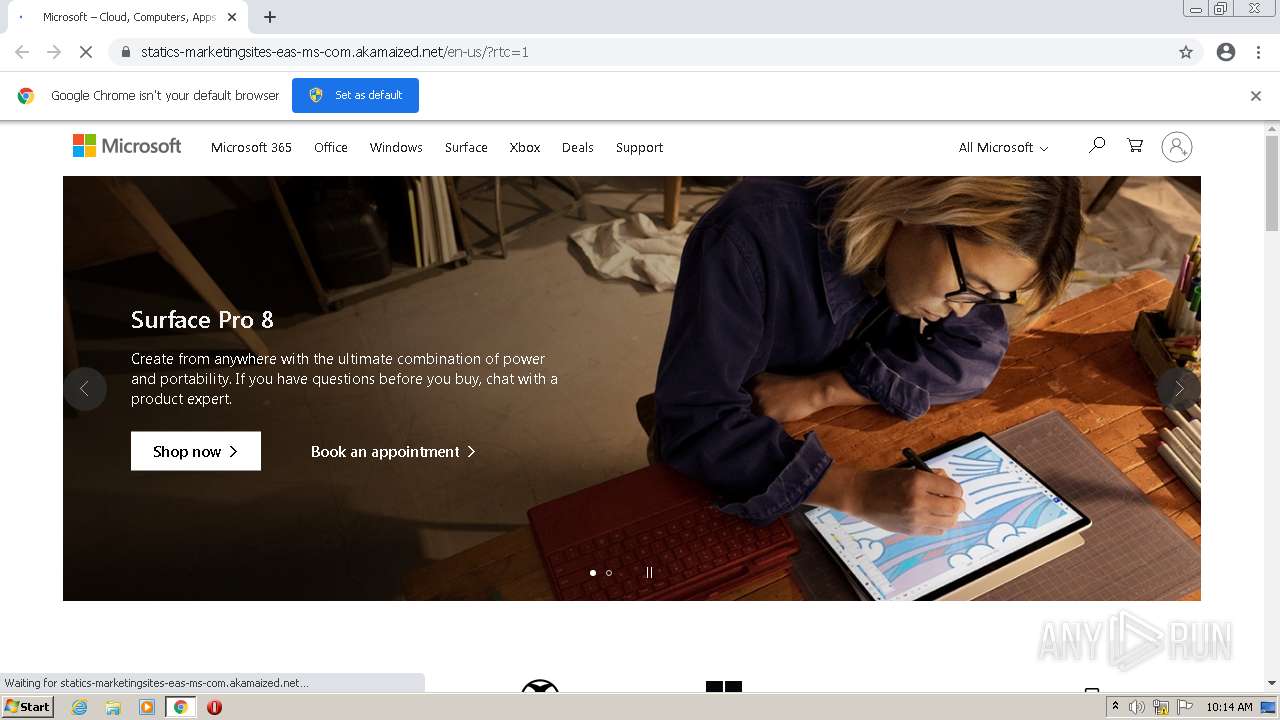Click Chrome forward arrow
1280x720 pixels.
(54, 52)
